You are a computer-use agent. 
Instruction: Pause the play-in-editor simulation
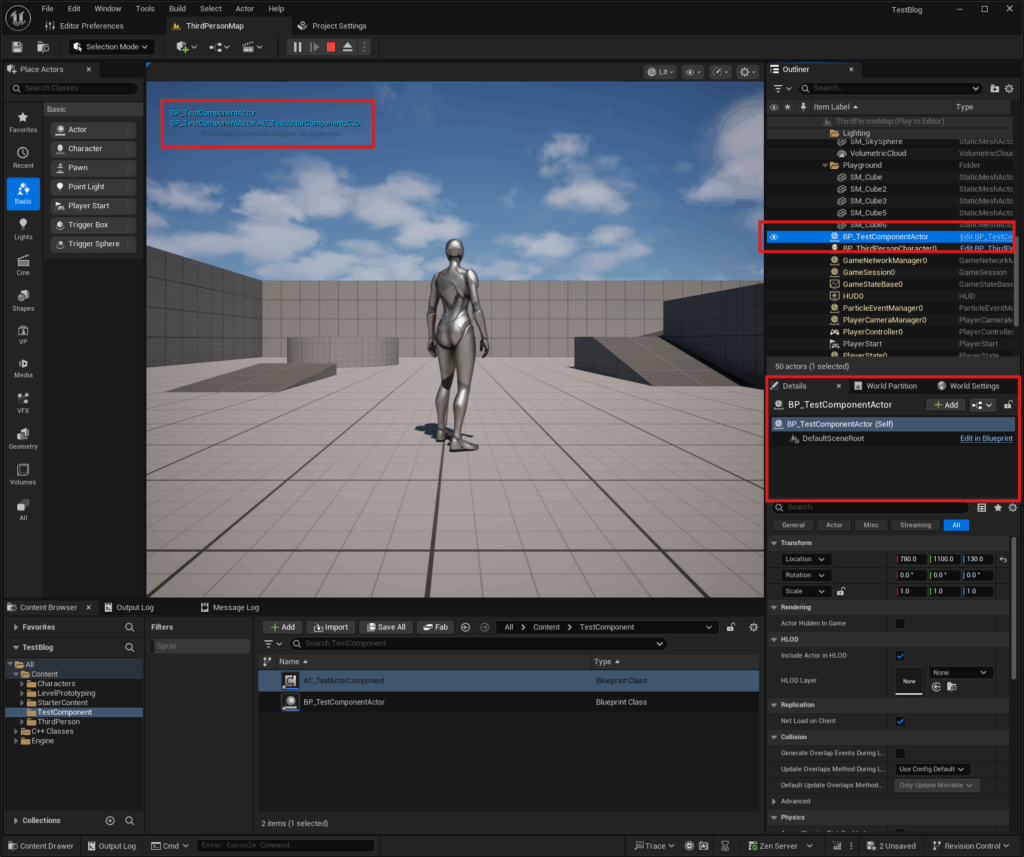tap(297, 47)
